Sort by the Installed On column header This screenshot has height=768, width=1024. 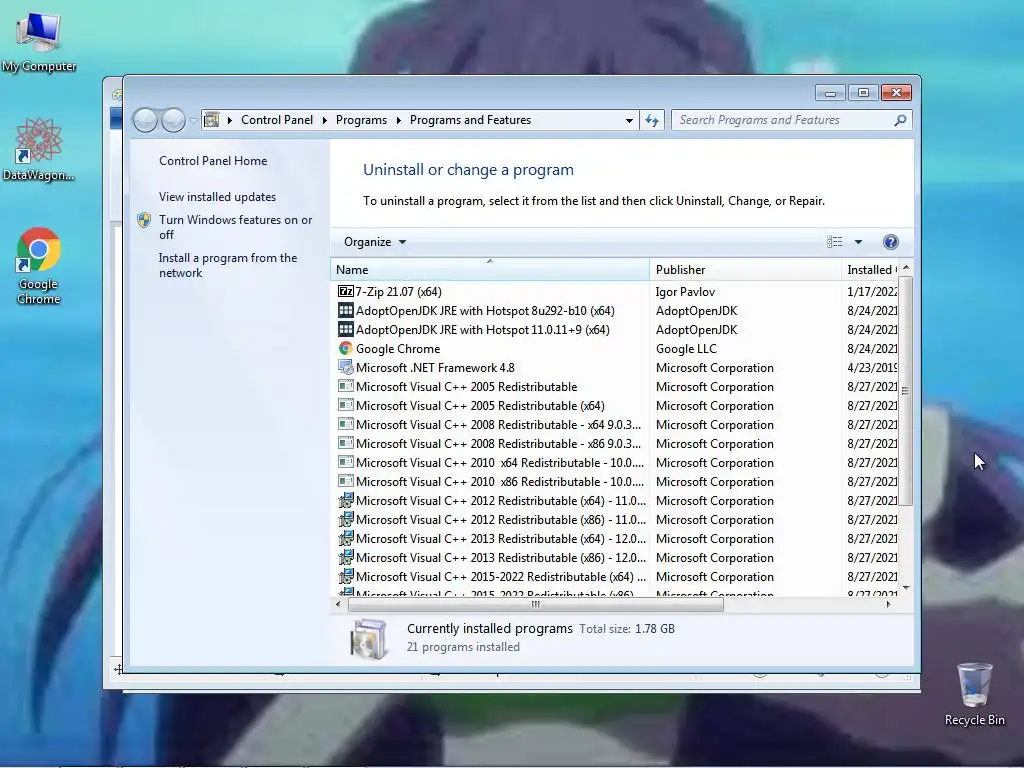[x=871, y=270]
